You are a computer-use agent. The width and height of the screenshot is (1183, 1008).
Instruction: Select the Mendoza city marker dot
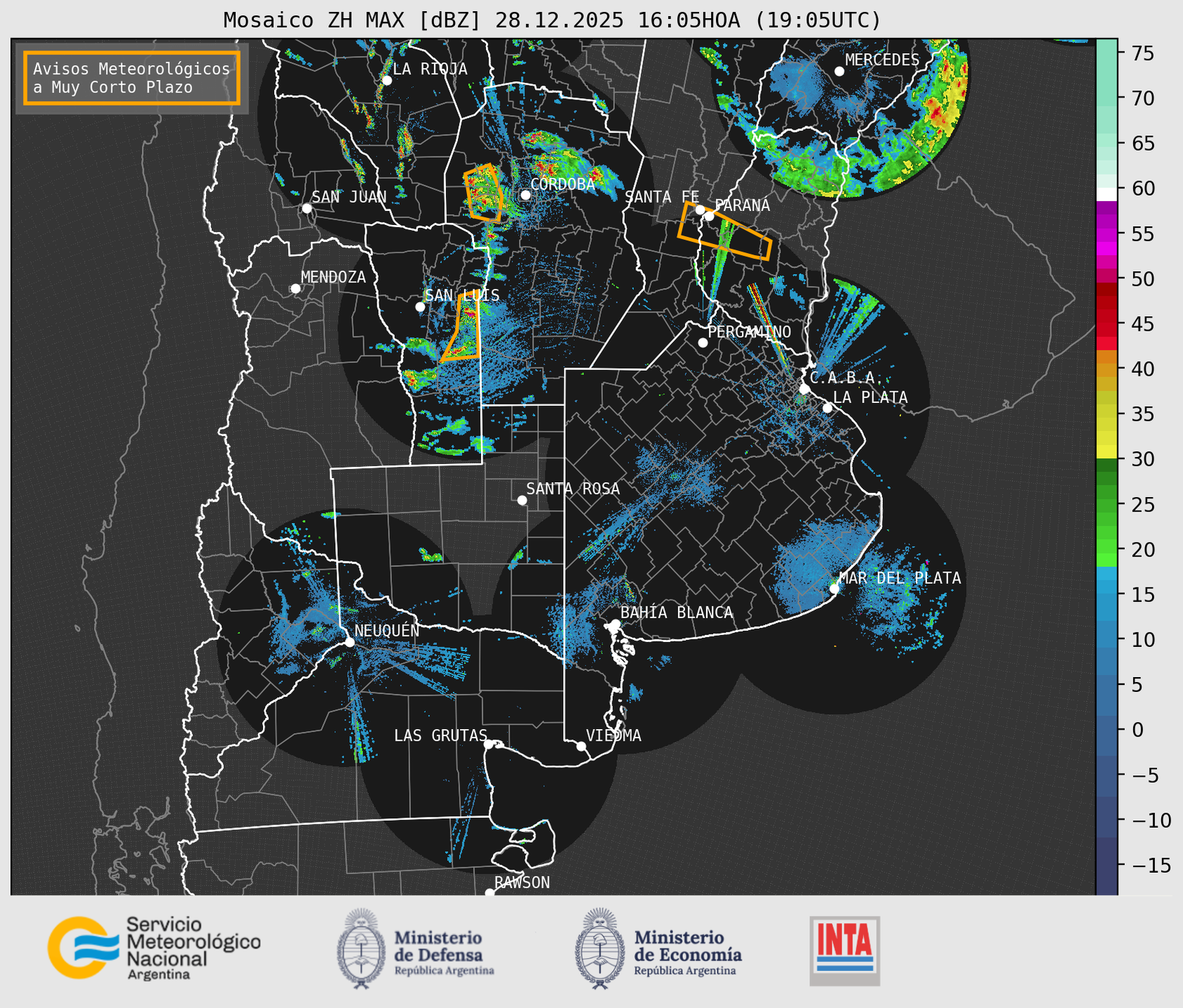tap(295, 289)
